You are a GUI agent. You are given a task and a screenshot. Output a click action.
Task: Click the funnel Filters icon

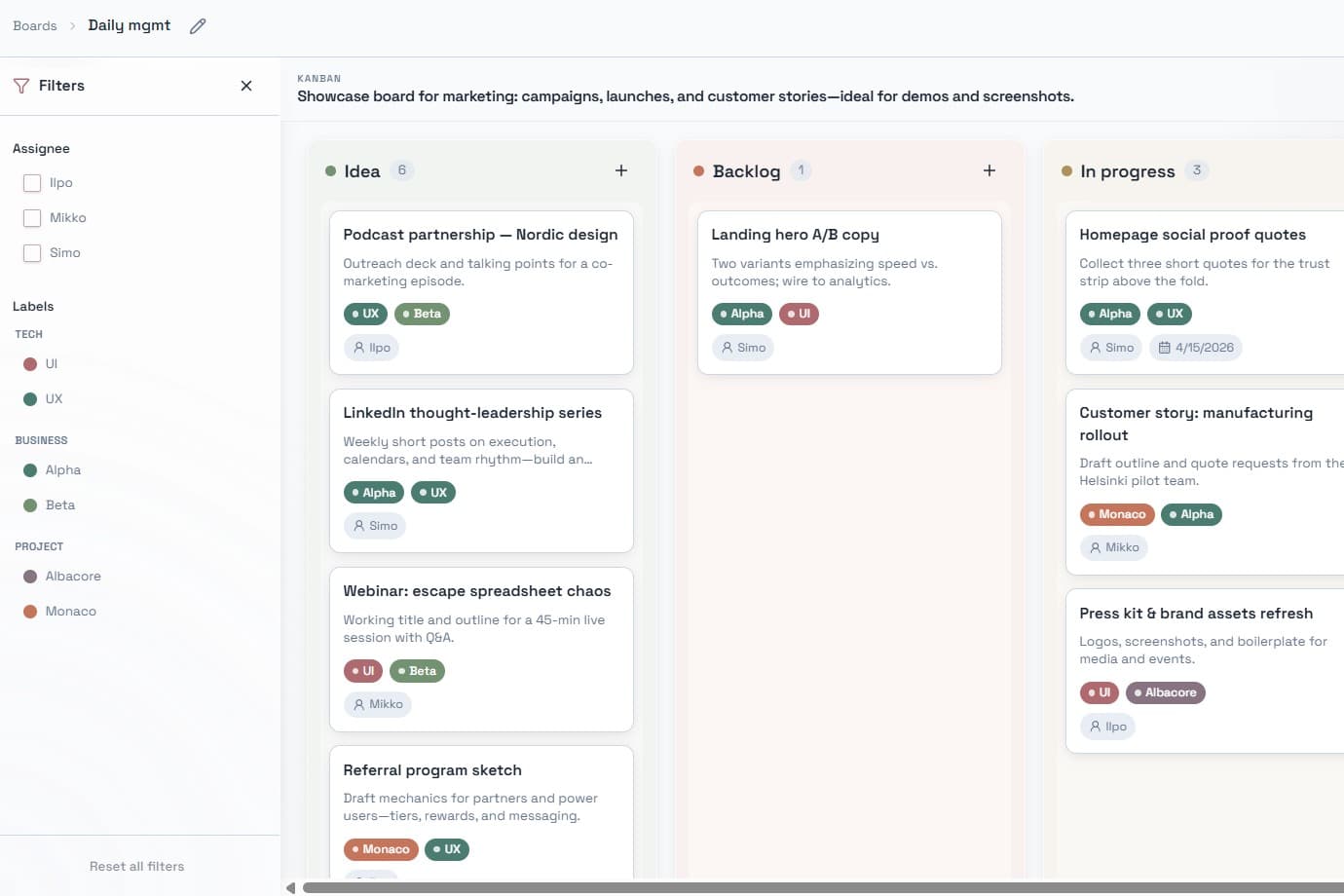[x=21, y=86]
